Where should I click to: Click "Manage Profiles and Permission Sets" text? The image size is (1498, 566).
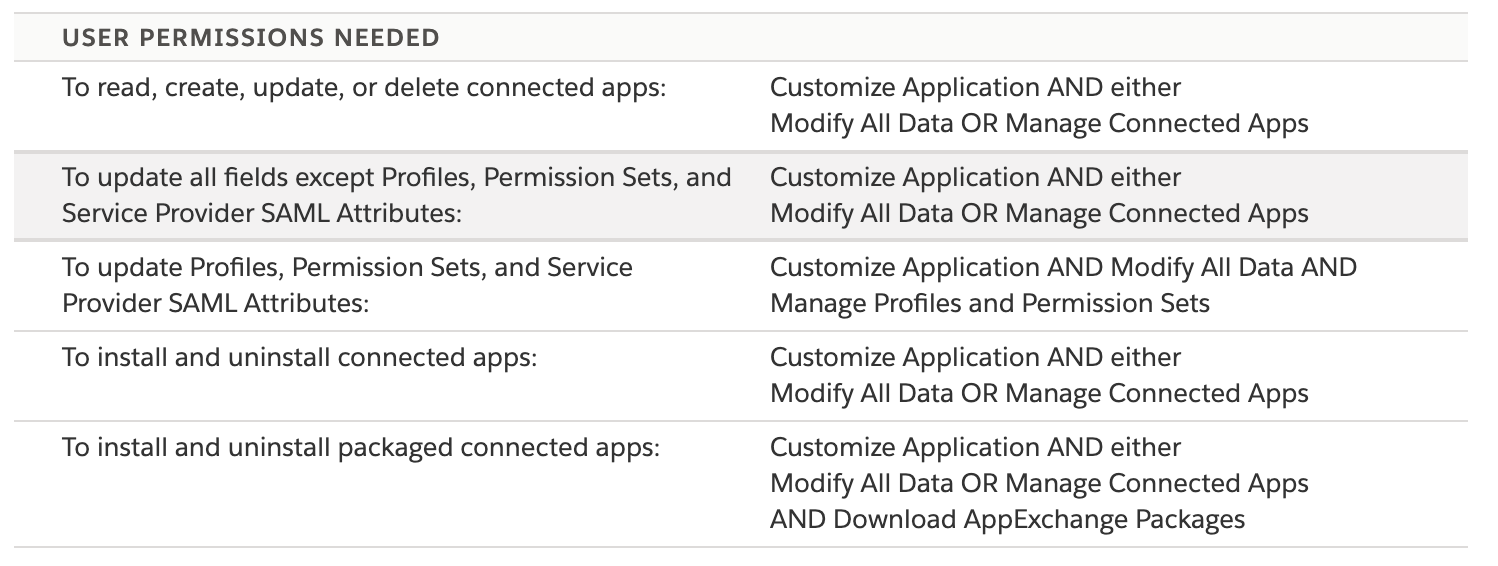[x=989, y=304]
